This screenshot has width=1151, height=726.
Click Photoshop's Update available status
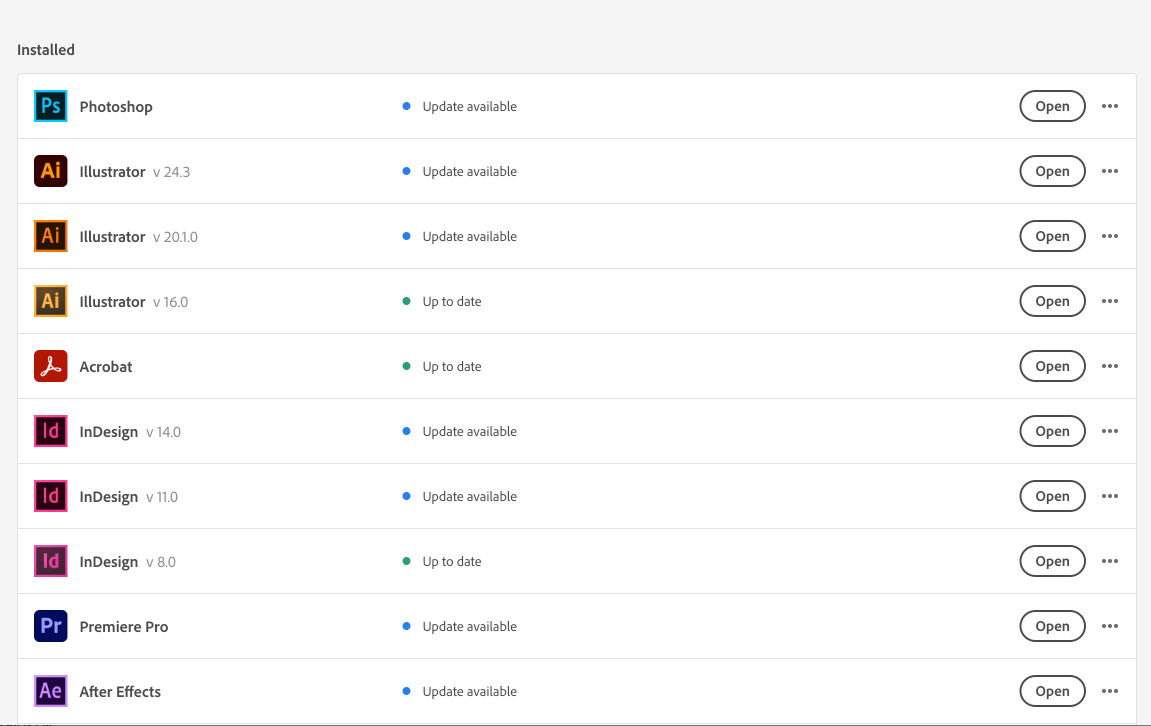469,106
